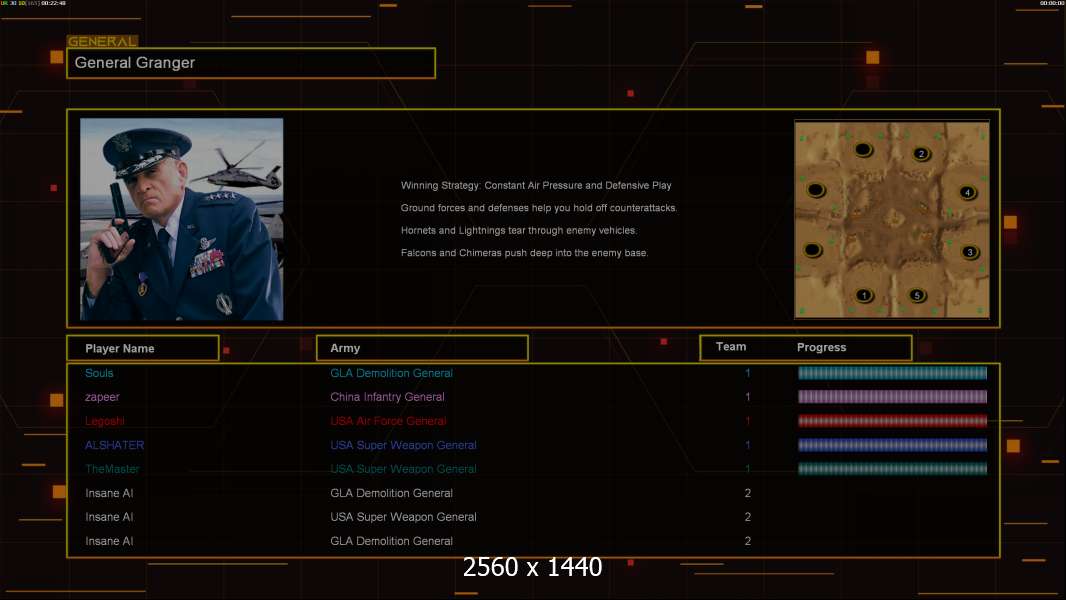Select player name TheMaster
The image size is (1066, 600).
(112, 469)
